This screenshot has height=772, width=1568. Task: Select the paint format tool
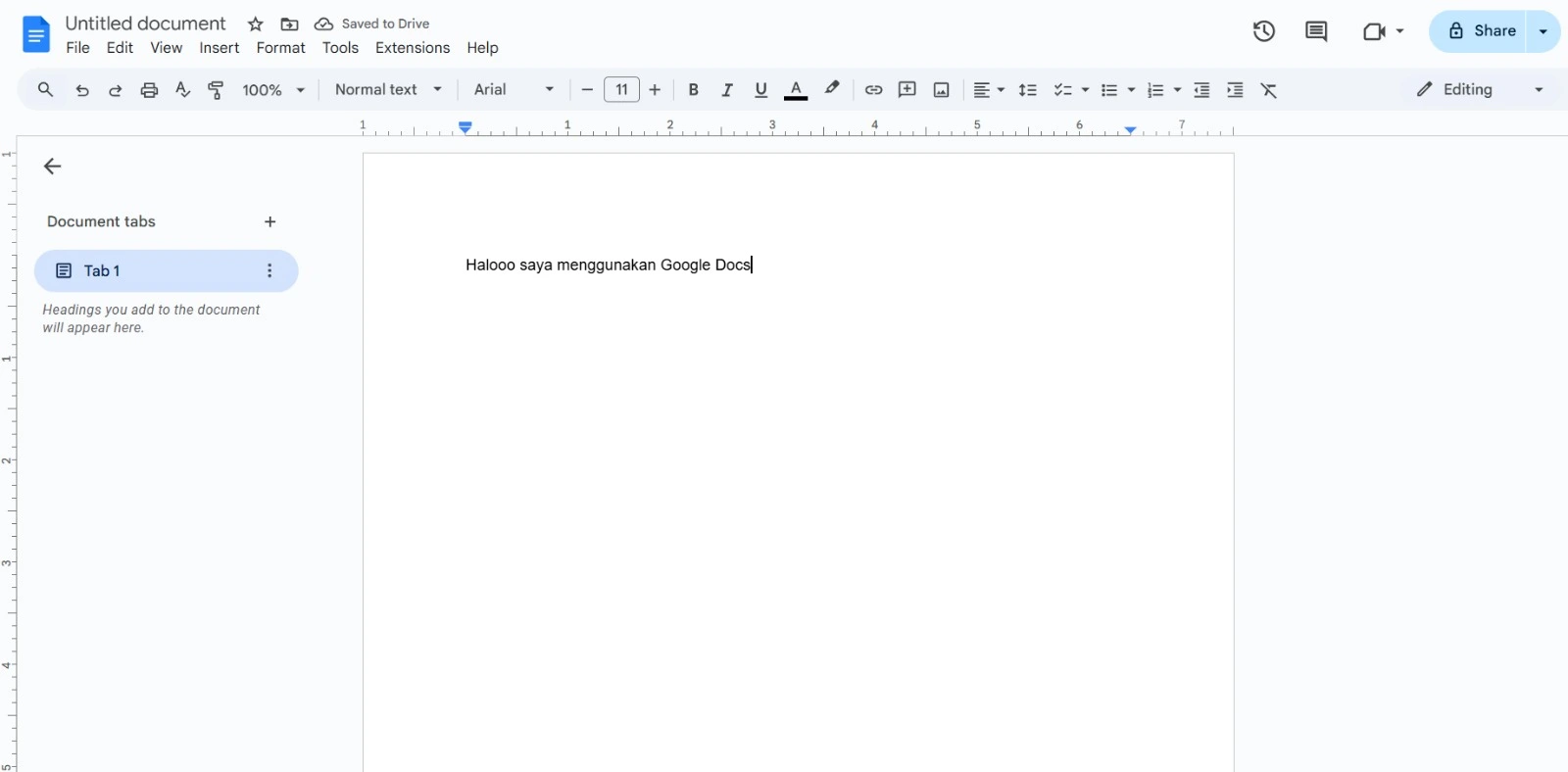(x=217, y=90)
